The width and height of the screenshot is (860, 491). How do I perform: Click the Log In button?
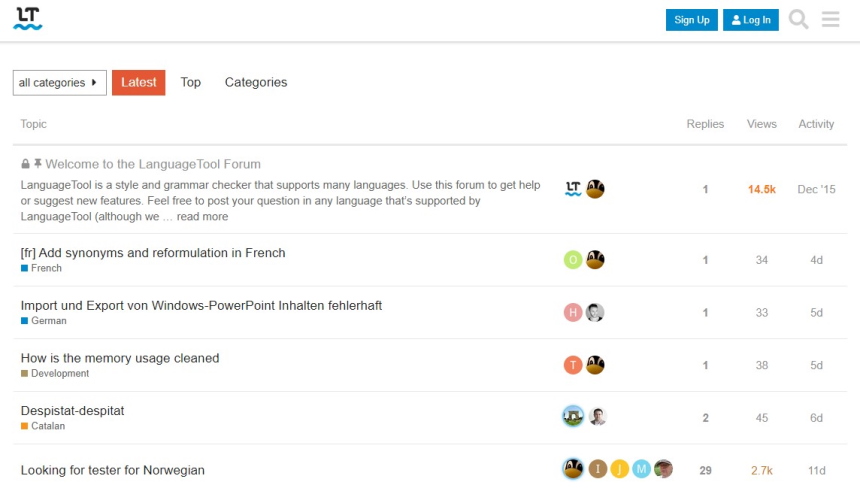(x=750, y=20)
